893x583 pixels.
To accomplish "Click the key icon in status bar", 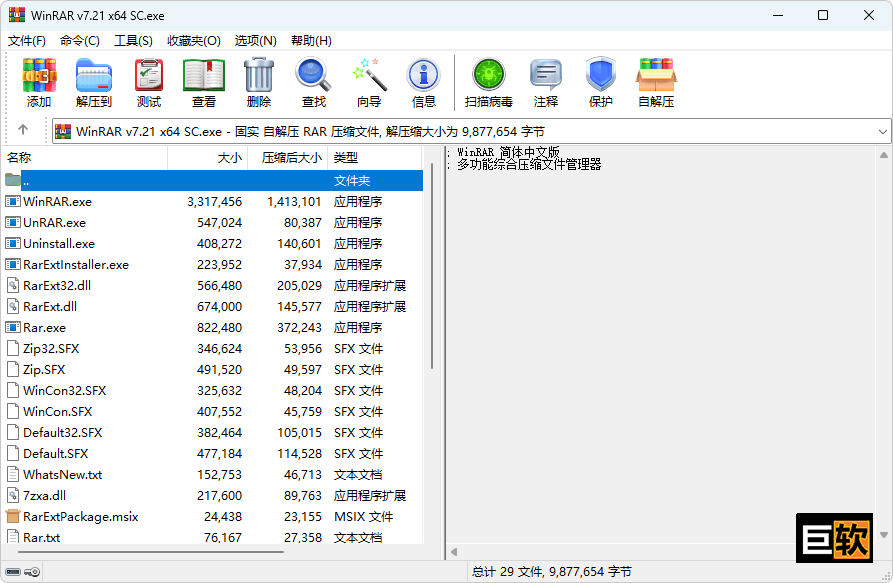I will [x=33, y=572].
